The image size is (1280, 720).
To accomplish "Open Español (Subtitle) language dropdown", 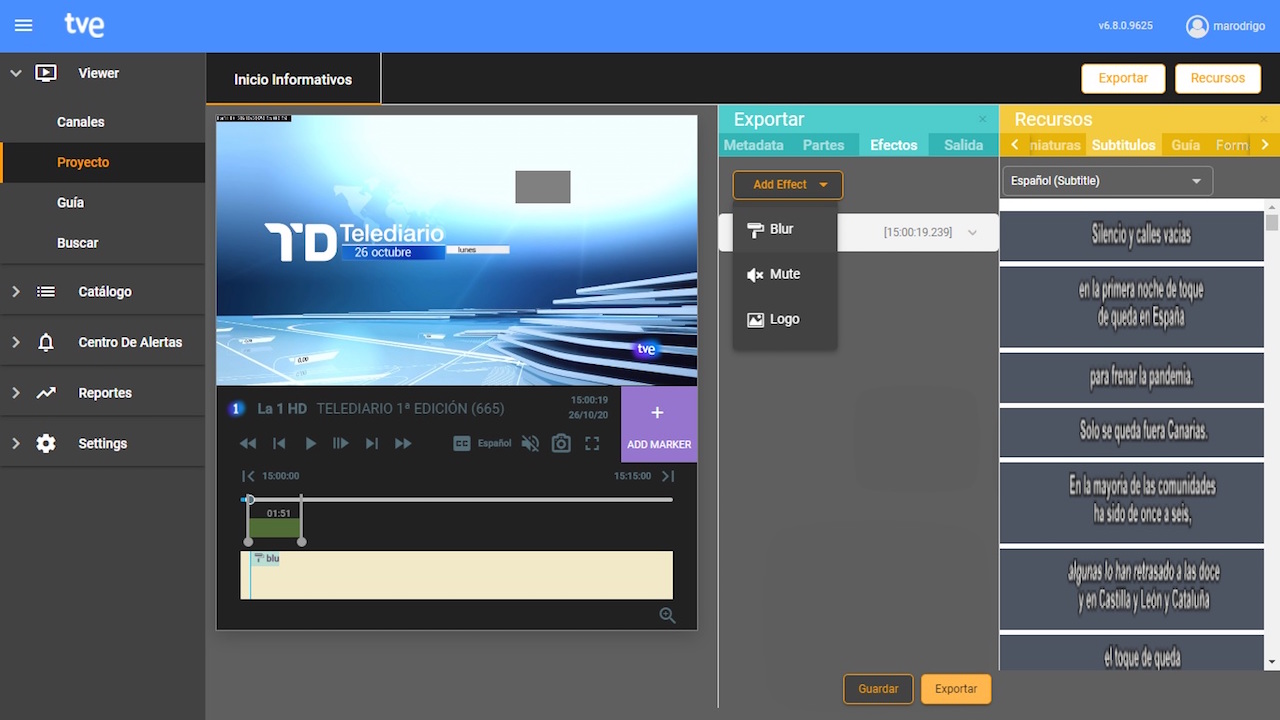I will (x=1107, y=181).
